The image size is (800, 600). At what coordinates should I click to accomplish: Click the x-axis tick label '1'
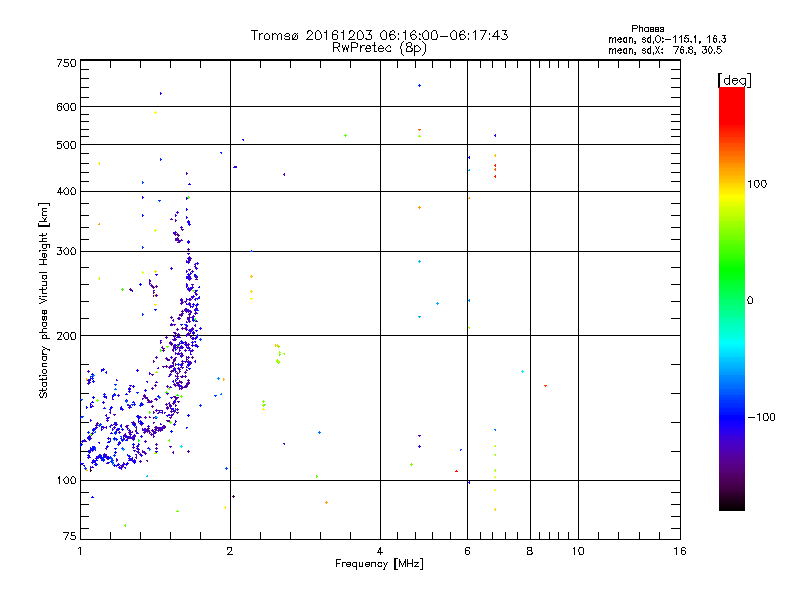point(80,551)
